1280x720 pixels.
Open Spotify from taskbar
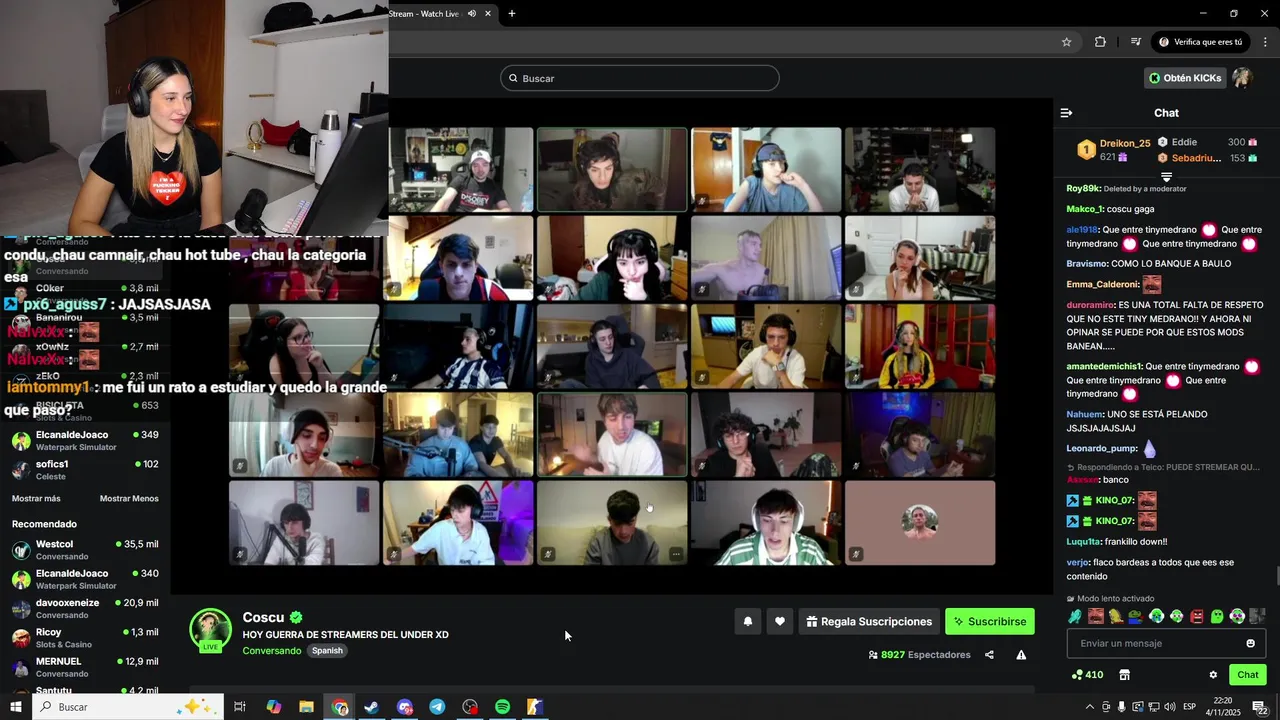pyautogui.click(x=502, y=707)
